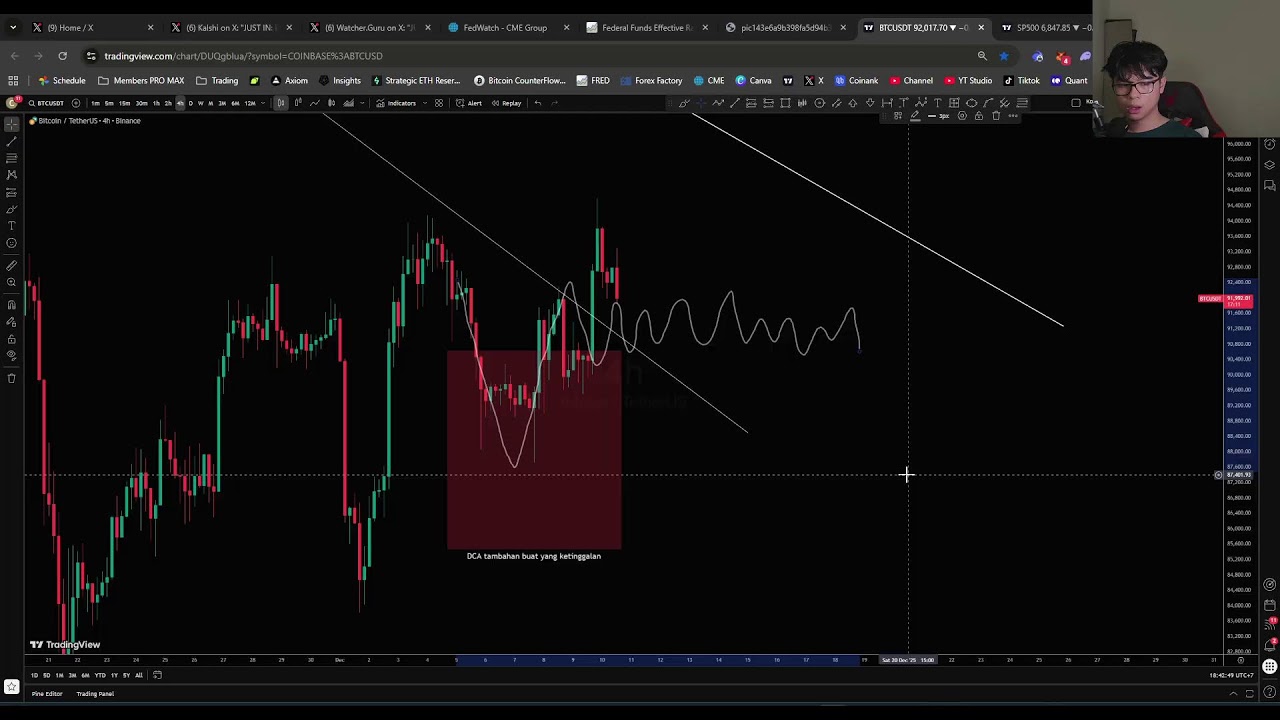
Task: Open the favorites star icon at bottom left
Action: (x=11, y=687)
